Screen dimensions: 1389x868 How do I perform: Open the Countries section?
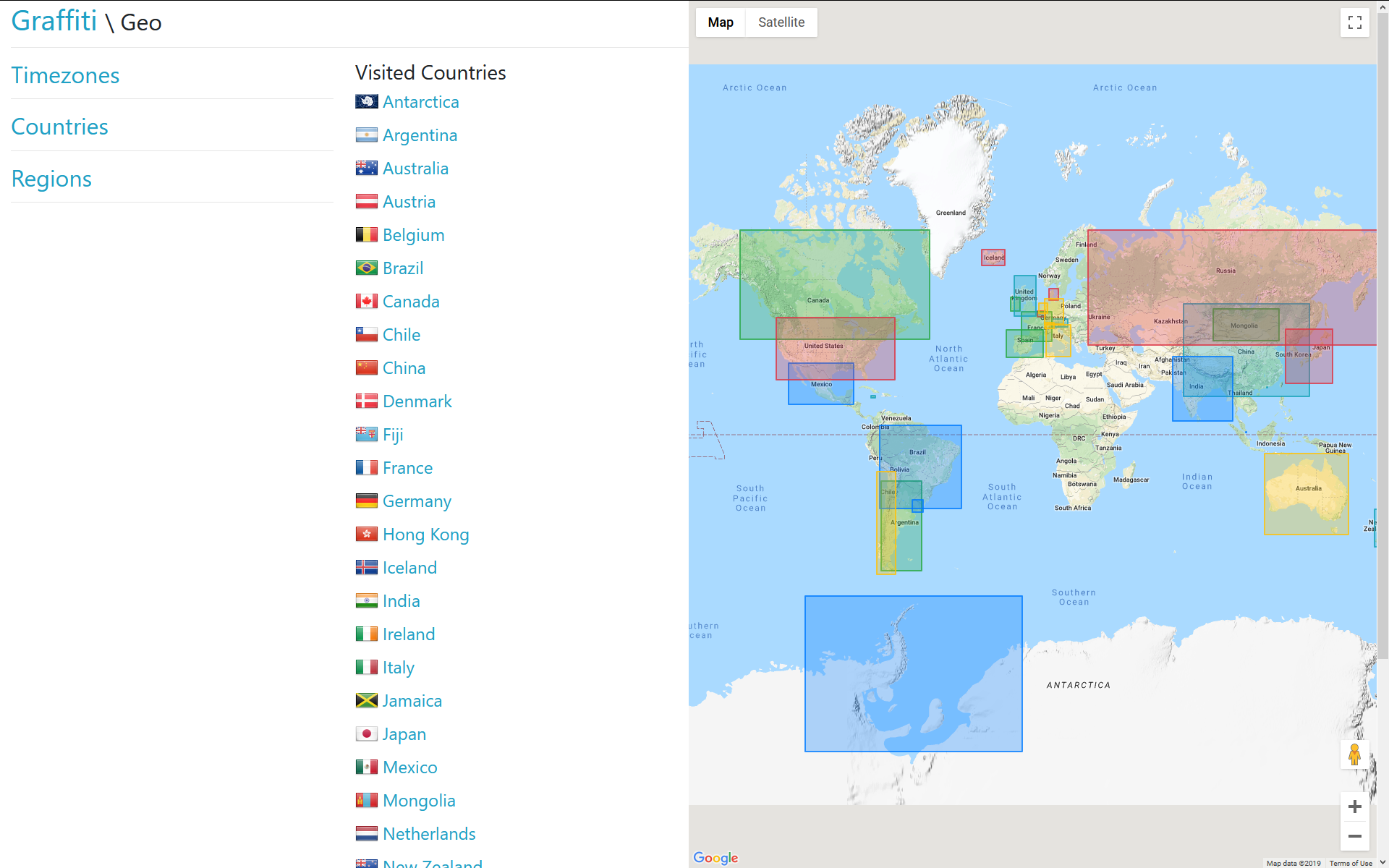[59, 127]
